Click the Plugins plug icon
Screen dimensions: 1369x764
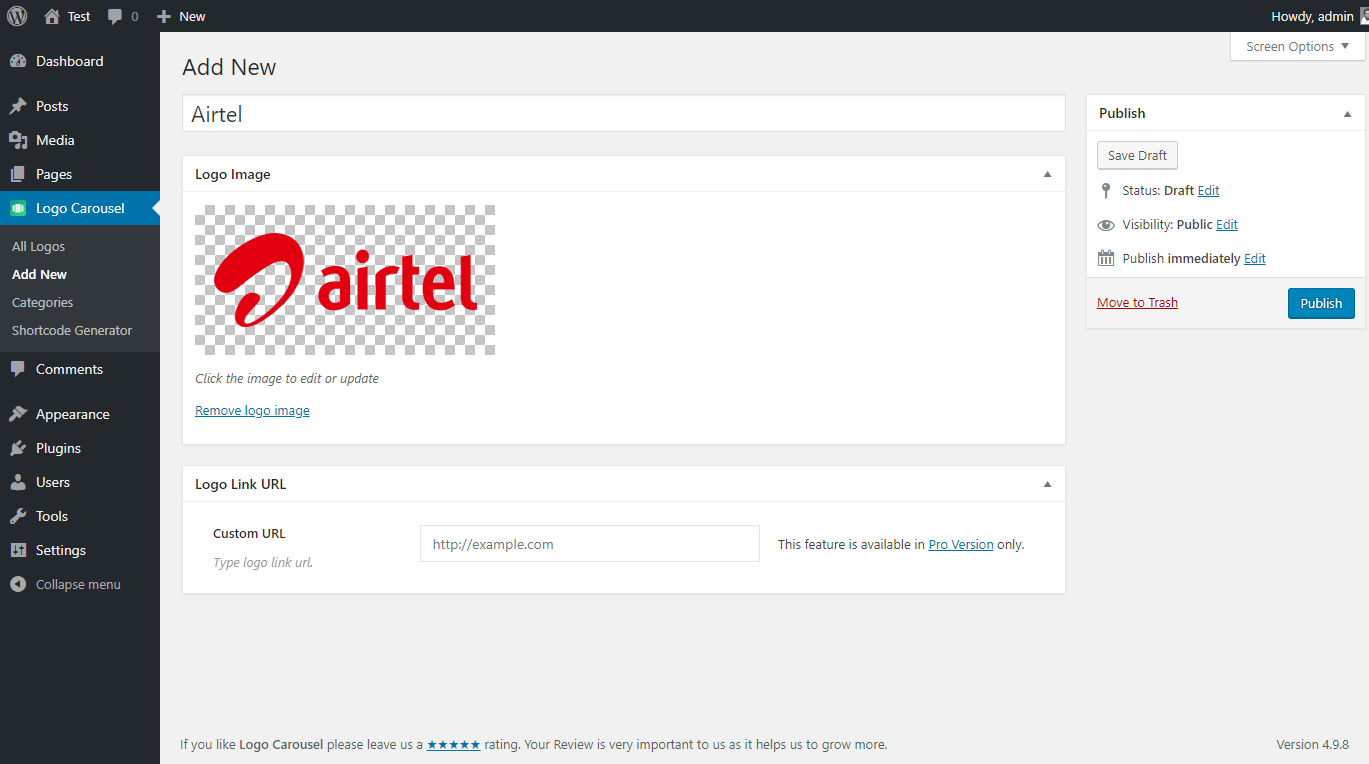point(18,448)
